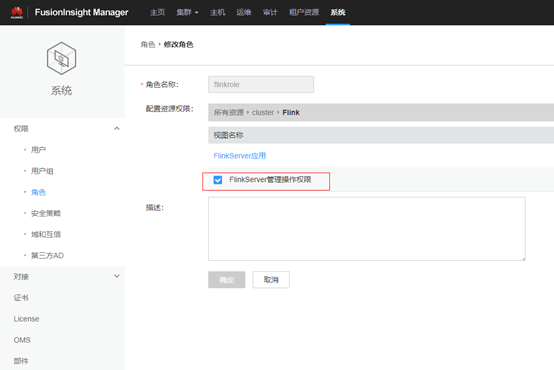The image size is (554, 370).
Task: Click cluster in resource path
Action: (263, 112)
